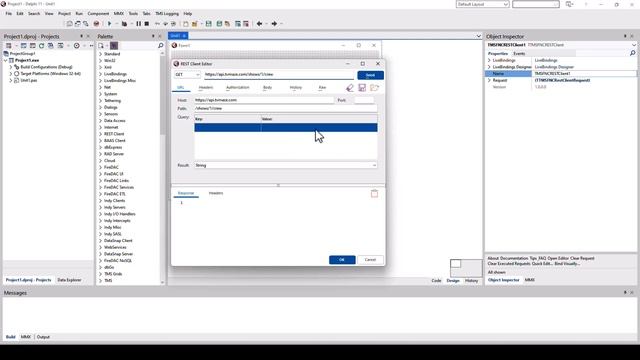Click the Back navigation arrow in toolbar

coord(259,24)
